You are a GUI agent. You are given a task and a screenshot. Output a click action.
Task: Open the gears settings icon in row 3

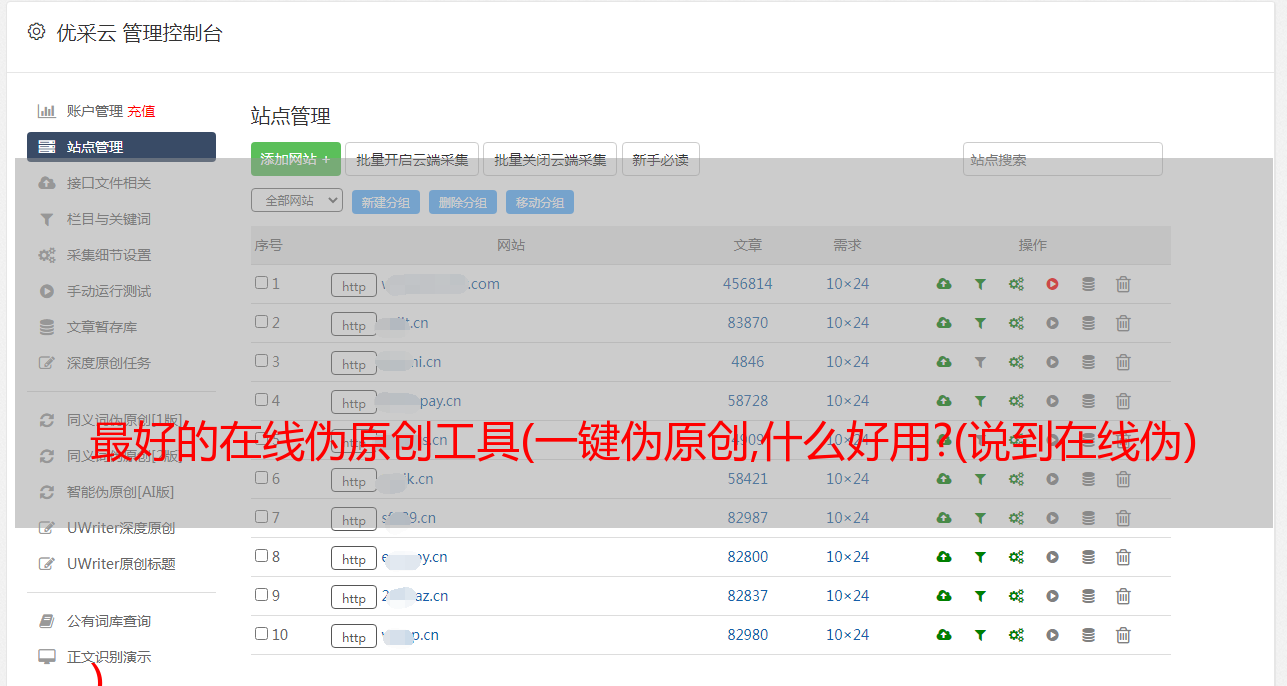coord(1016,362)
